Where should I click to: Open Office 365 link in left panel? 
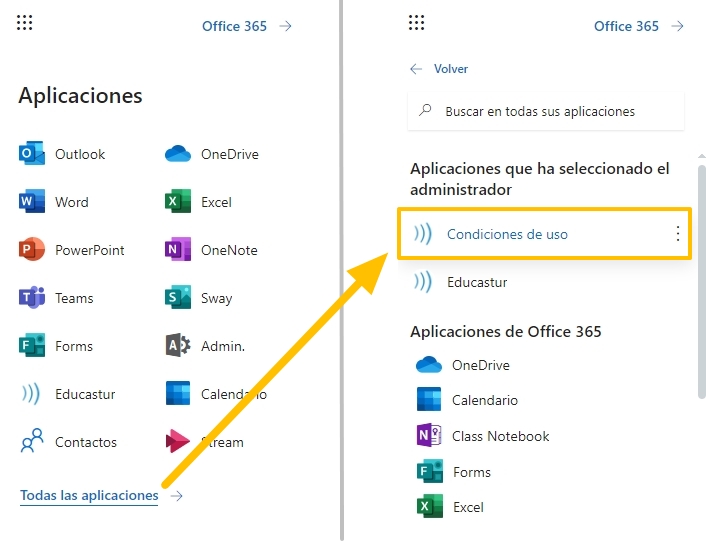[x=247, y=26]
